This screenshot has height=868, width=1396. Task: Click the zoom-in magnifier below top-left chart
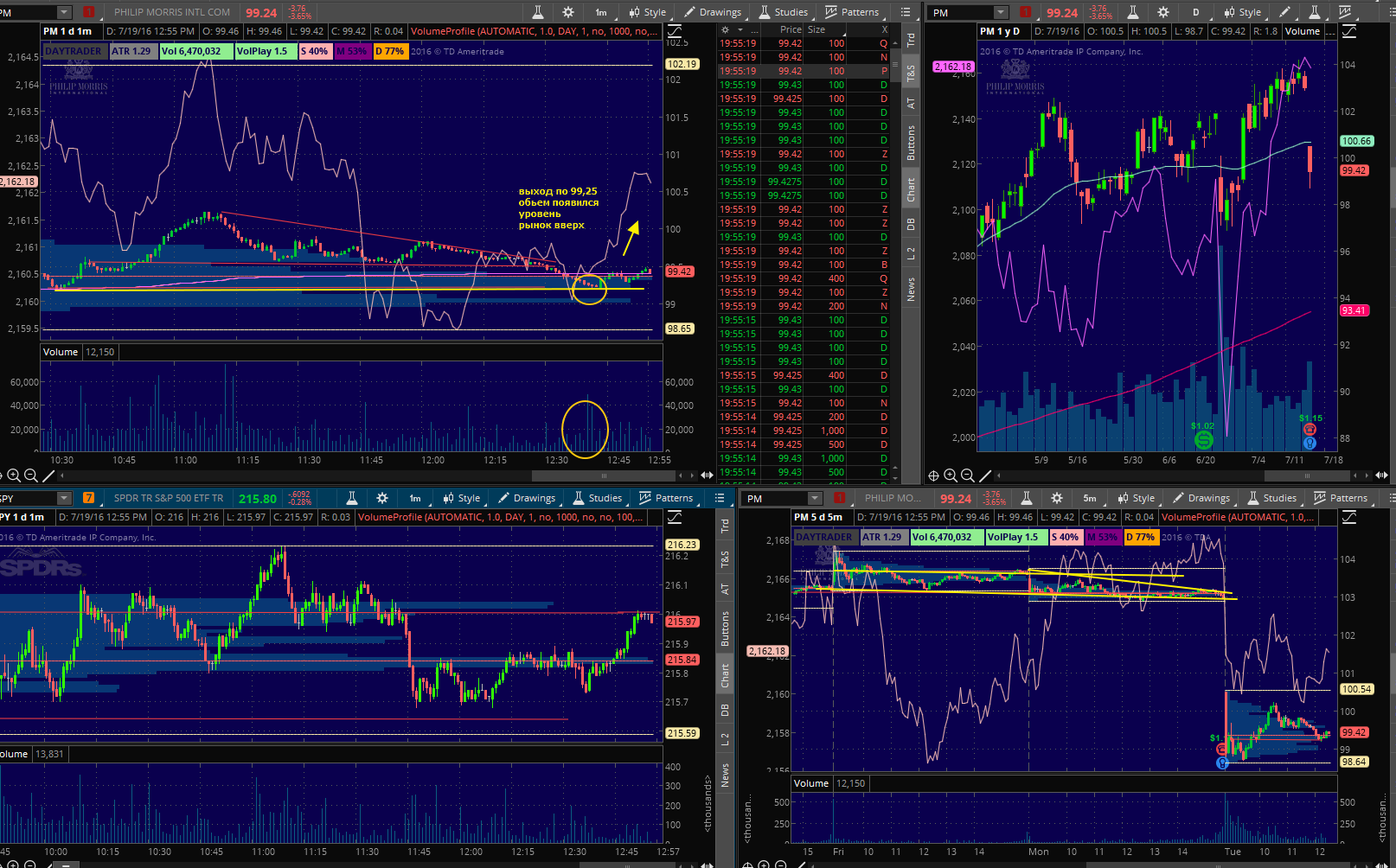point(14,475)
